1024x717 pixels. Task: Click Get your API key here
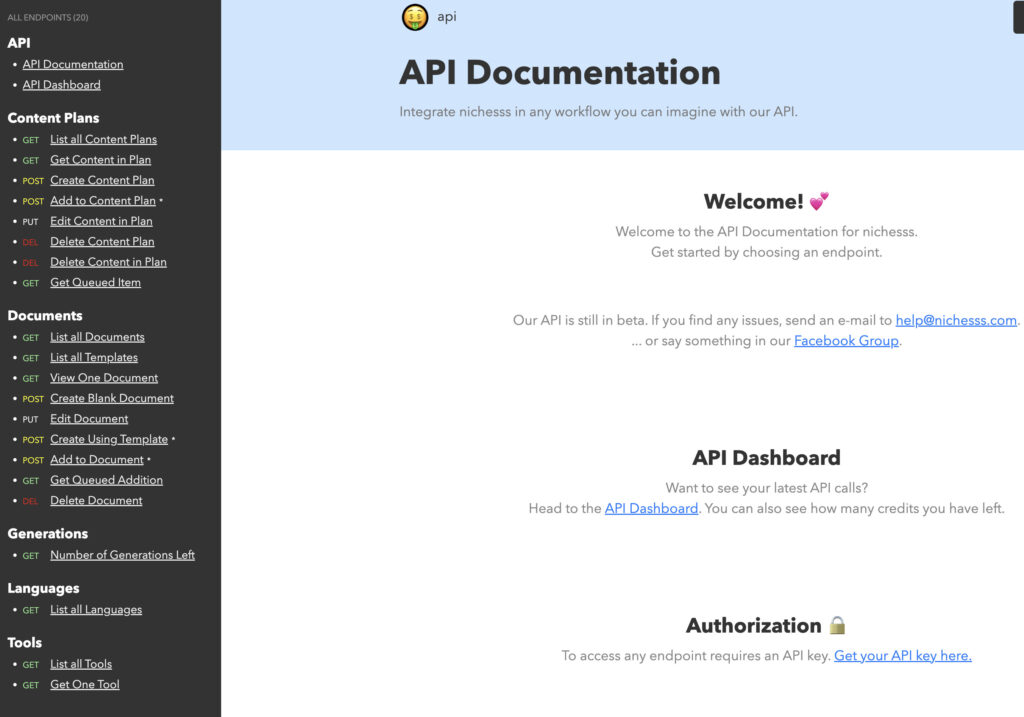click(902, 655)
